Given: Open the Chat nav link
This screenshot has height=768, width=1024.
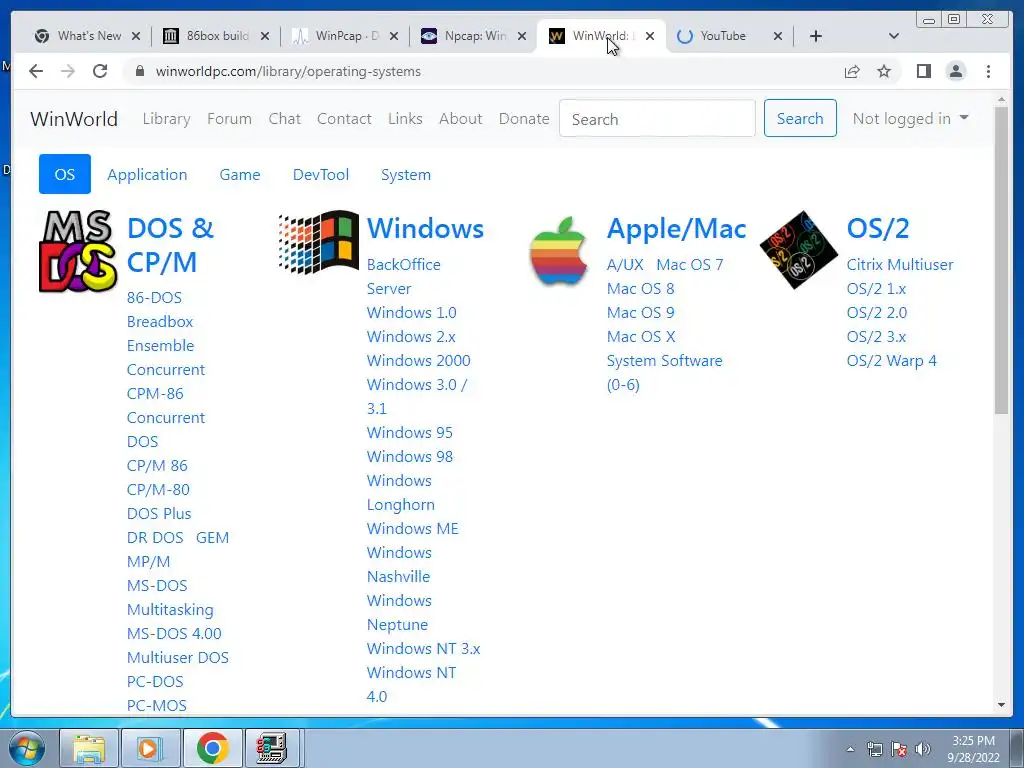Looking at the screenshot, I should pyautogui.click(x=285, y=118).
